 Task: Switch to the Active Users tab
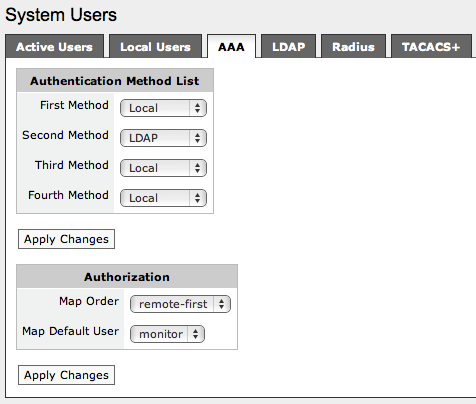(x=54, y=46)
